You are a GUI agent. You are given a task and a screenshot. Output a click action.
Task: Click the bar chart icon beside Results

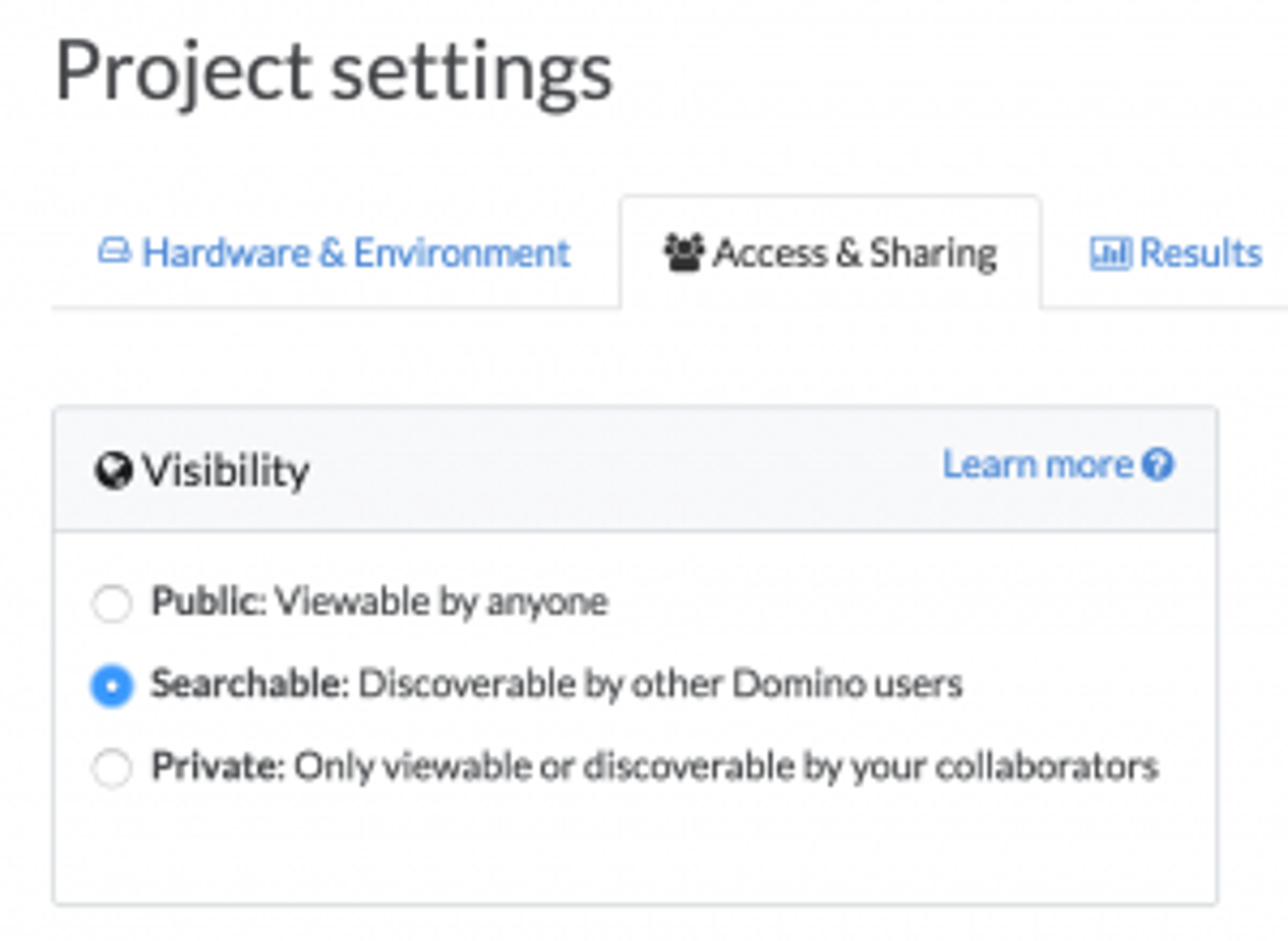pyautogui.click(x=1110, y=253)
